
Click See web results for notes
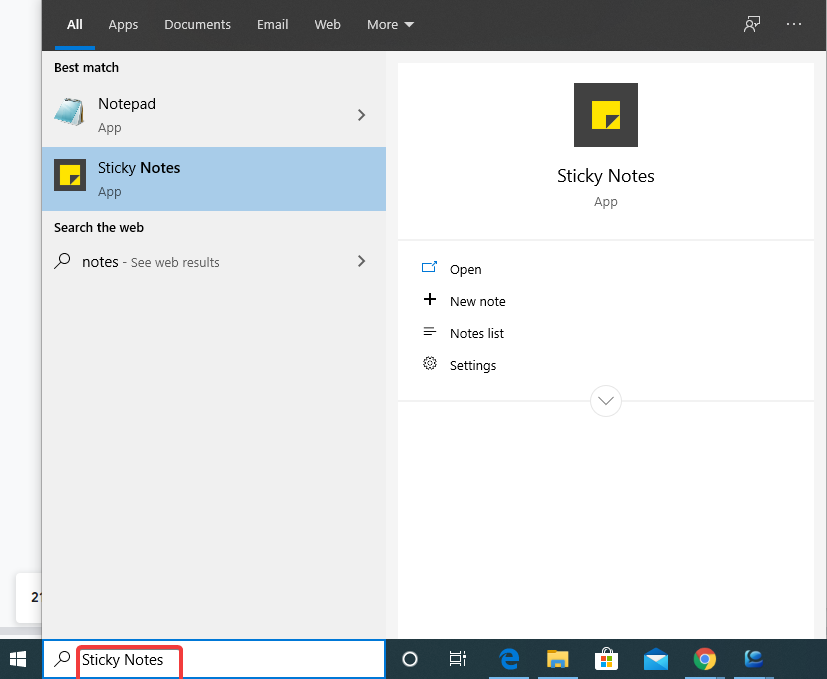click(x=150, y=261)
